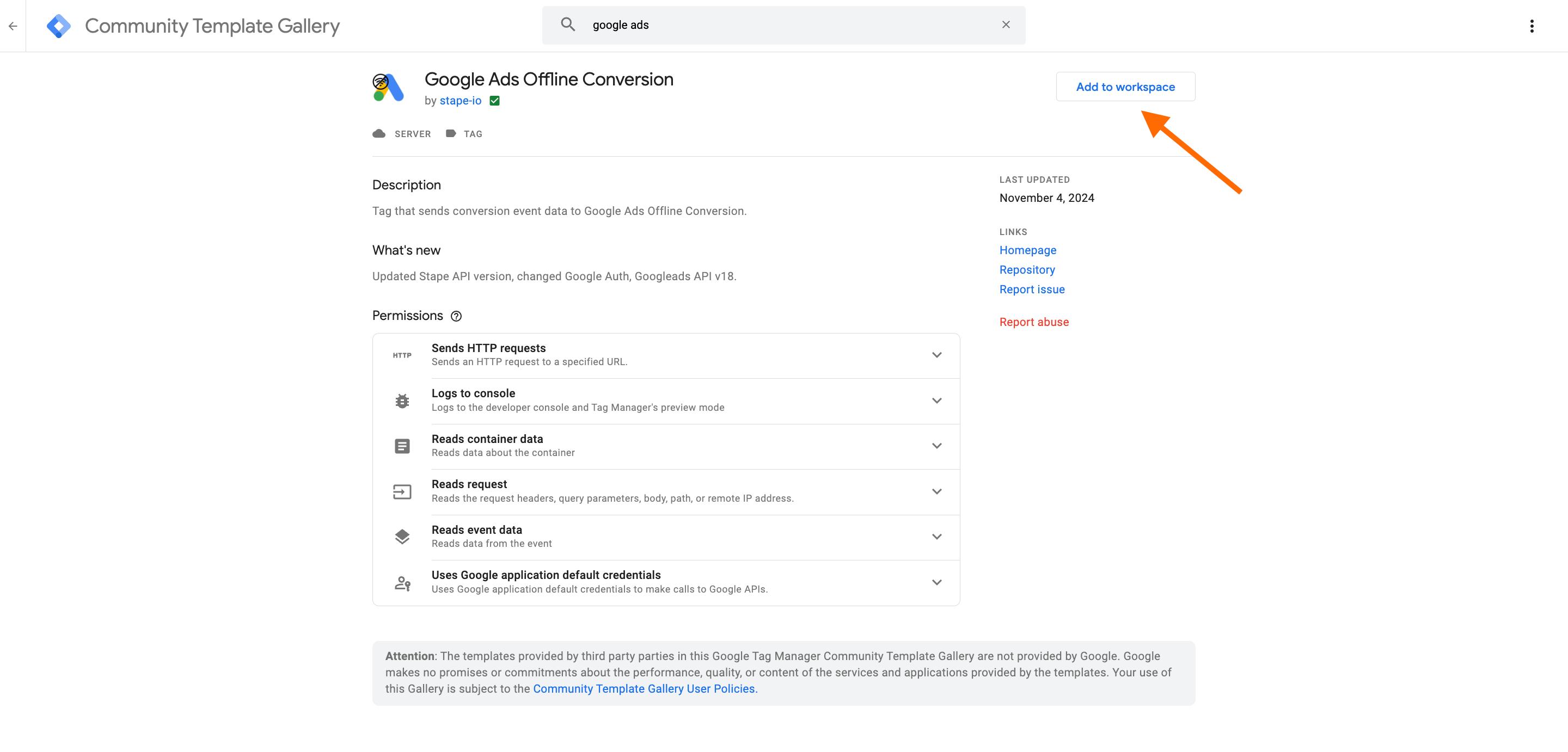This screenshot has height=752, width=1568.
Task: Click the Reads event data layers icon
Action: tap(402, 537)
